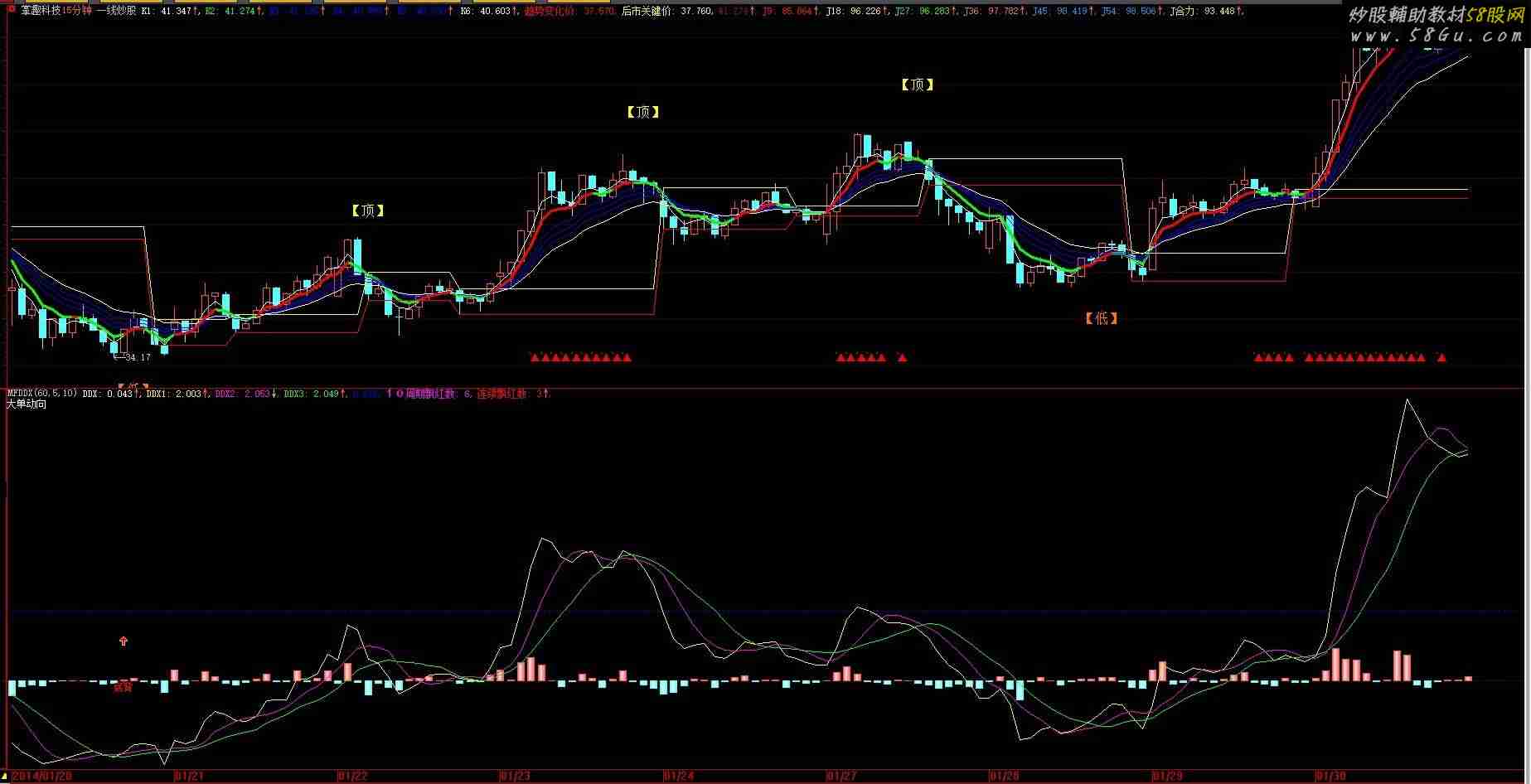Click the 掌趣科技 stock name

[41, 12]
